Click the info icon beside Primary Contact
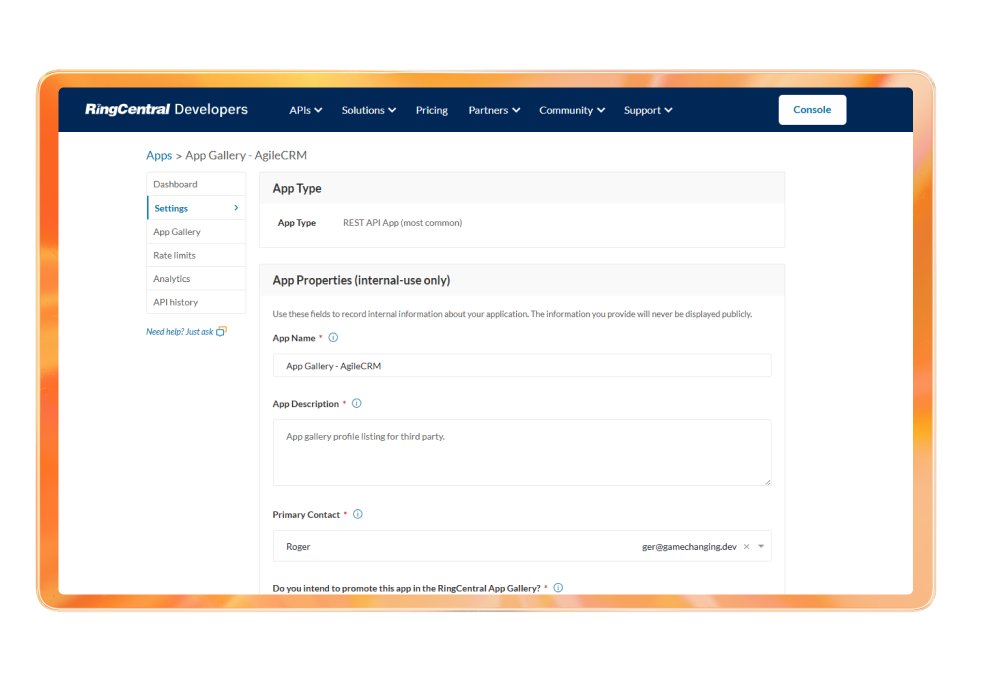 (357, 514)
